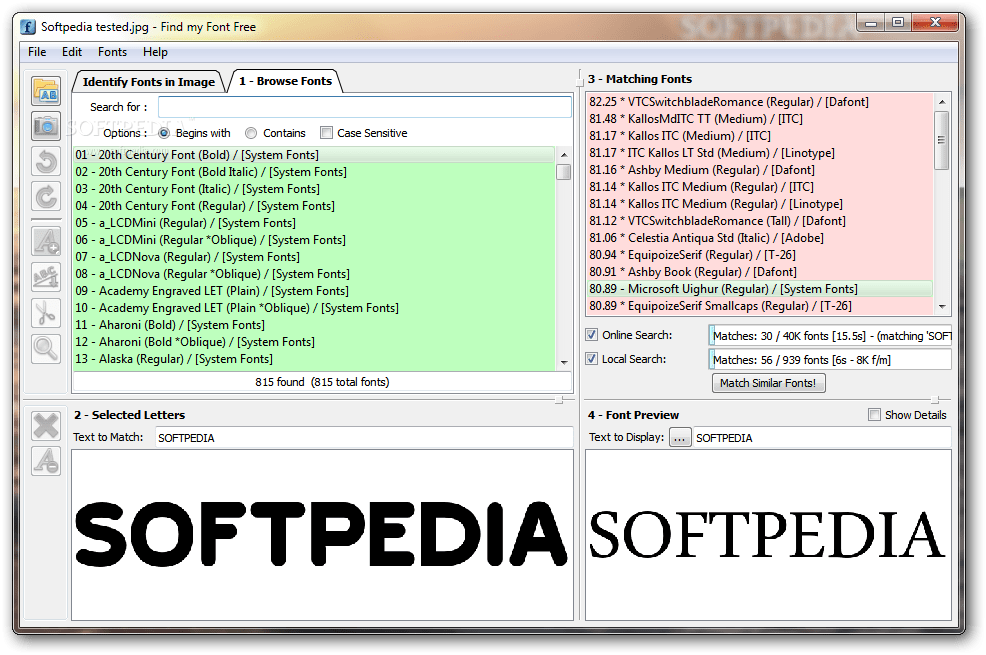Click the Matching Fonts scroll up arrow
The image size is (986, 655).
coord(941,102)
